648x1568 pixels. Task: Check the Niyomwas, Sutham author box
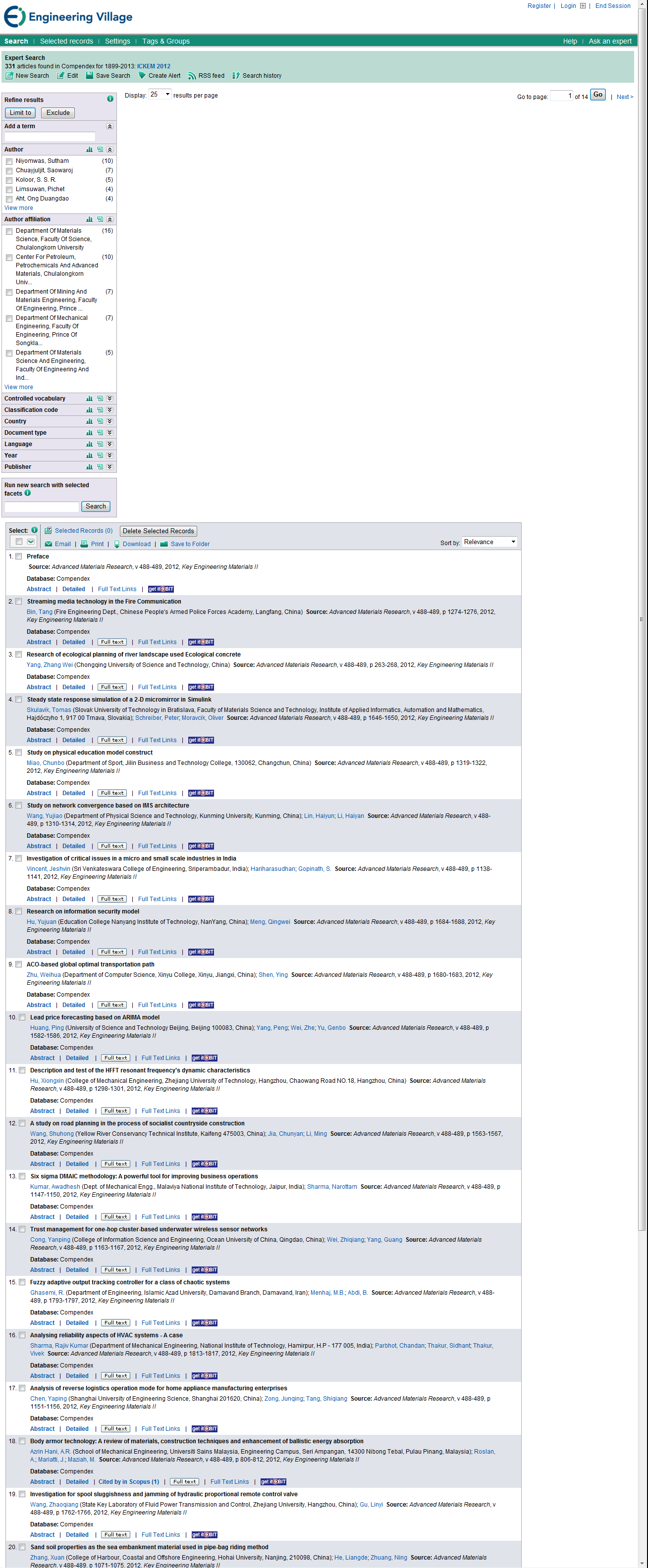click(x=9, y=162)
